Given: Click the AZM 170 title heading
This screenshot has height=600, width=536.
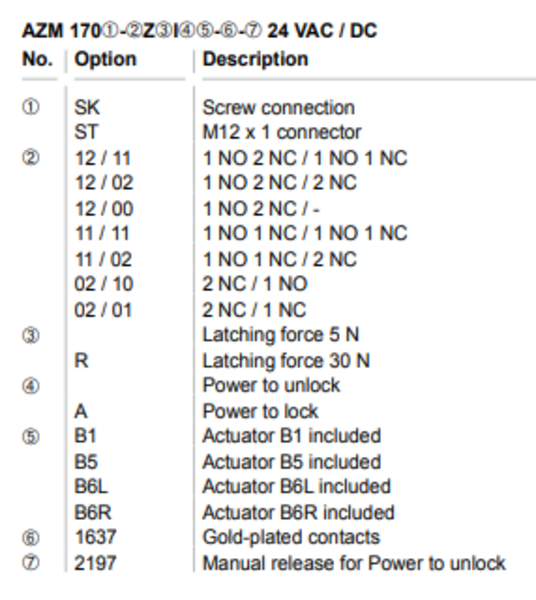Looking at the screenshot, I should point(200,31).
